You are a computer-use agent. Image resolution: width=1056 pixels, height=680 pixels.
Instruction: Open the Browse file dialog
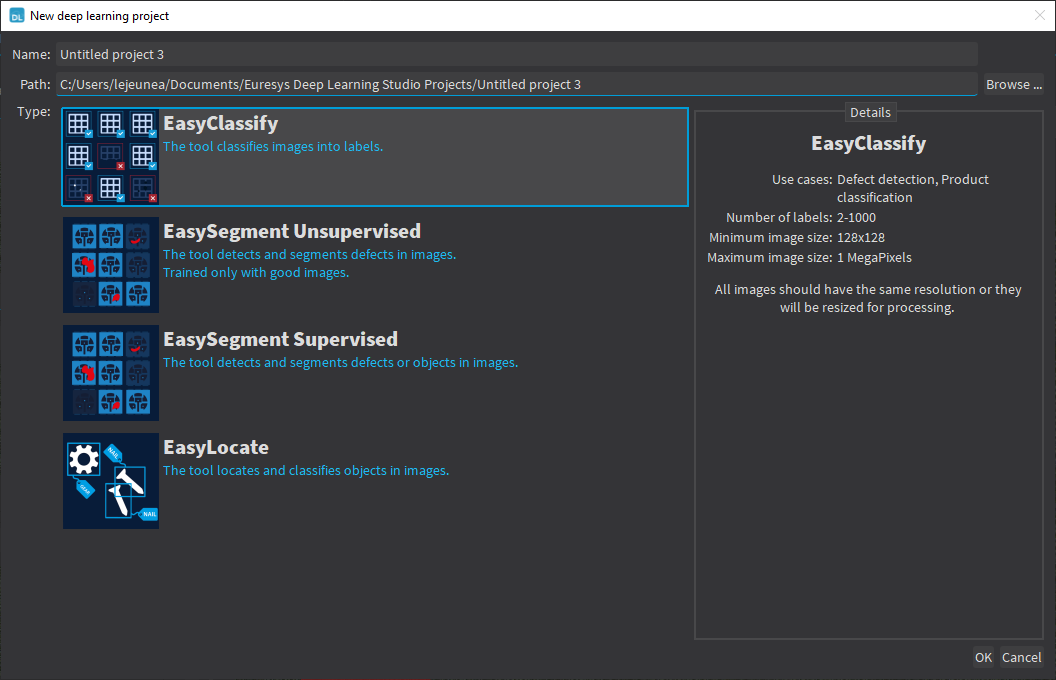point(1013,85)
